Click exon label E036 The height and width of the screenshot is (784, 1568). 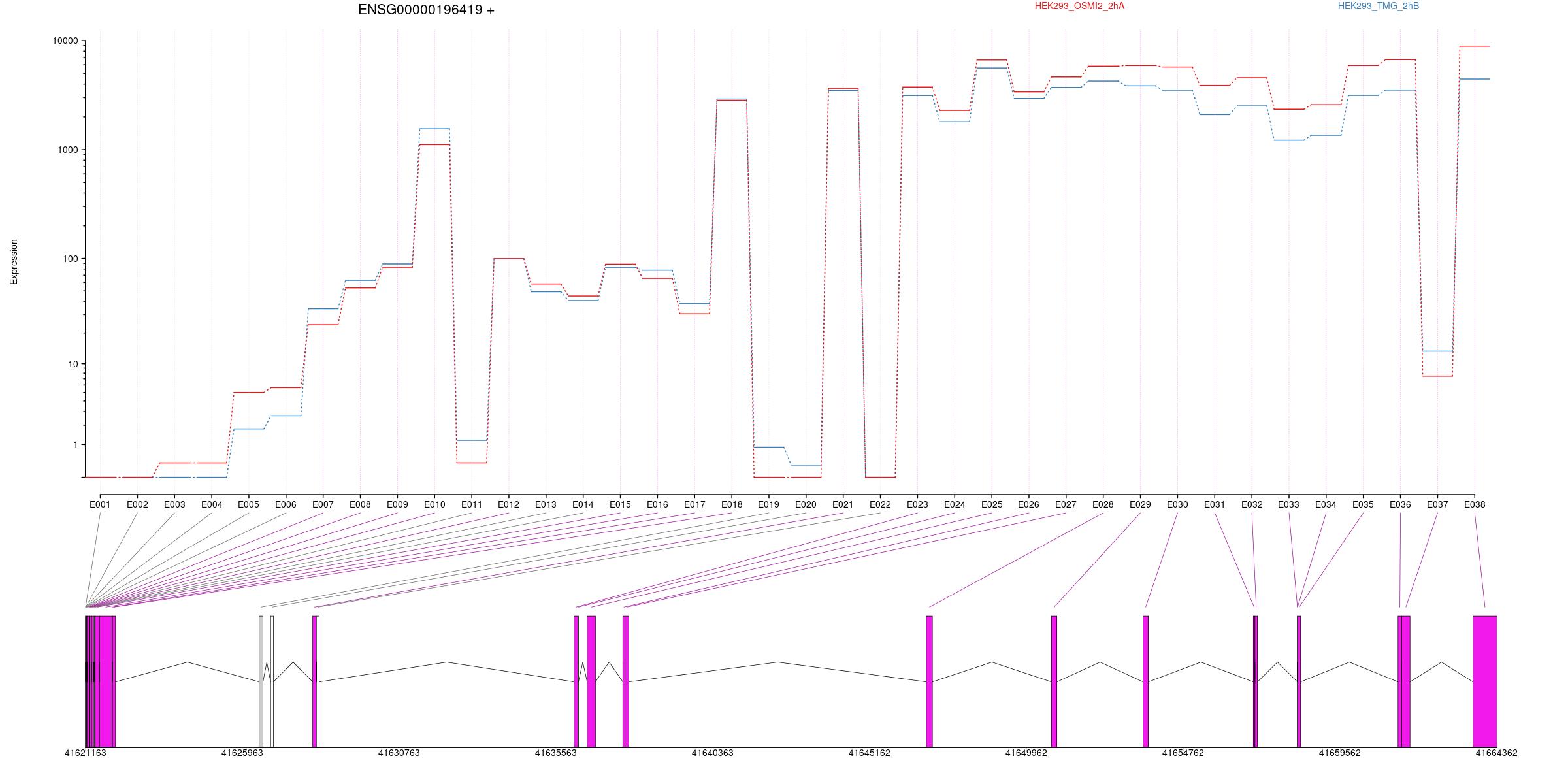pos(1400,504)
